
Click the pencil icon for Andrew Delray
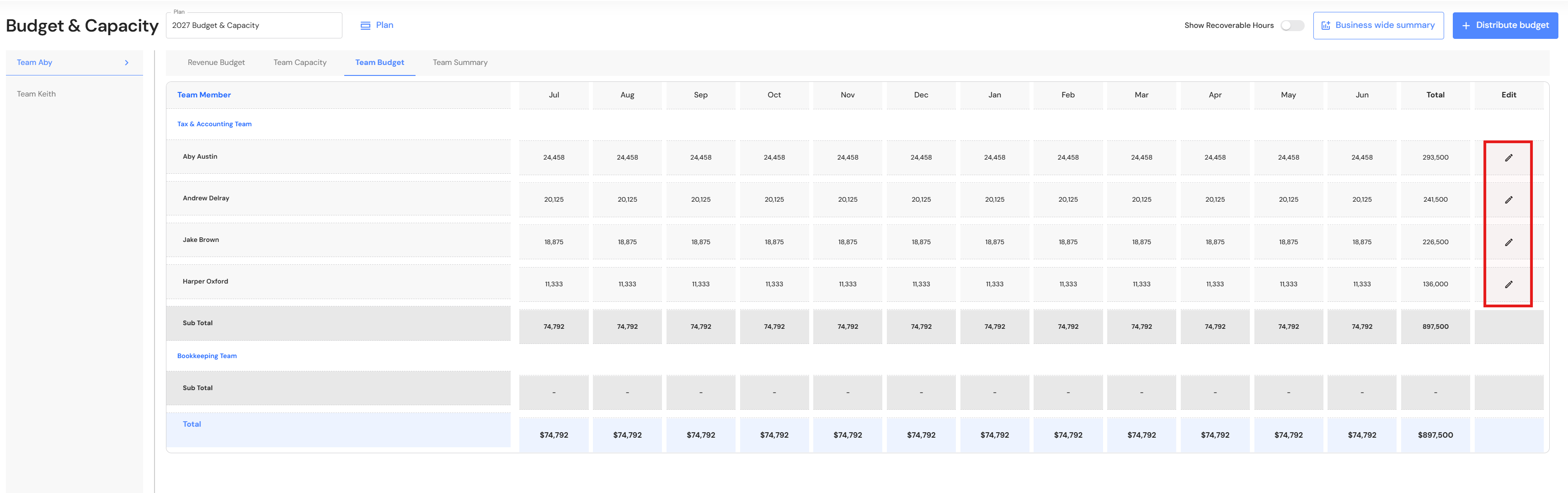(x=1509, y=200)
